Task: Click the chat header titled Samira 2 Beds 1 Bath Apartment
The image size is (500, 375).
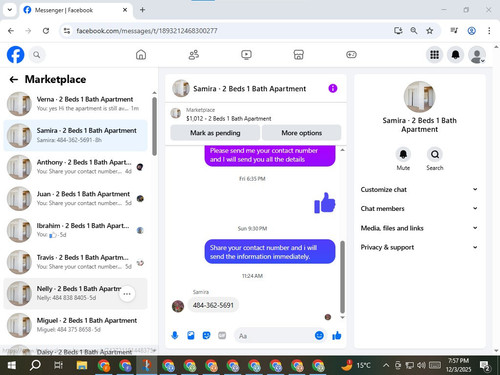Action: click(249, 89)
